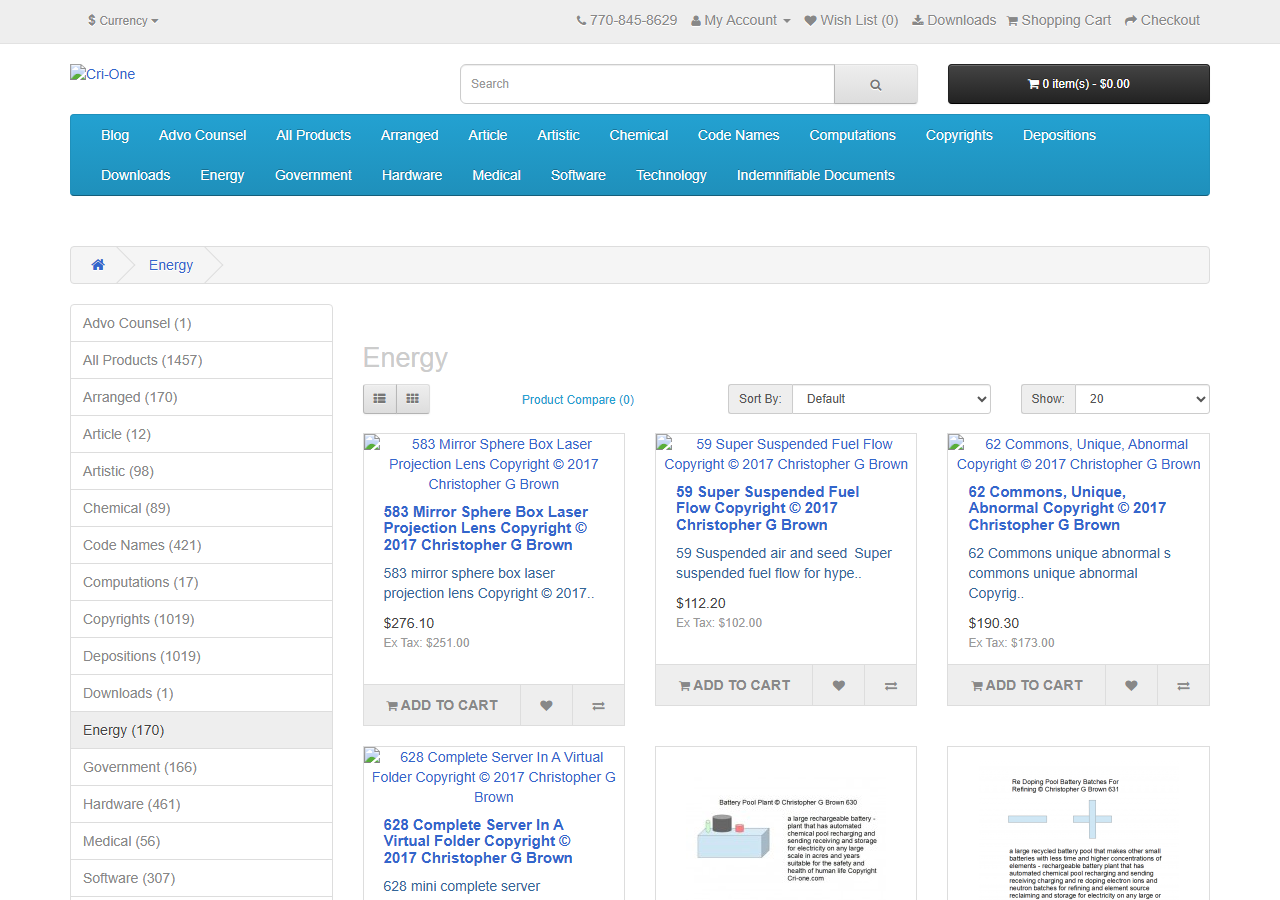The image size is (1280, 900).
Task: Open 583 Mirror Sphere Box Laser product title
Action: pos(486,528)
